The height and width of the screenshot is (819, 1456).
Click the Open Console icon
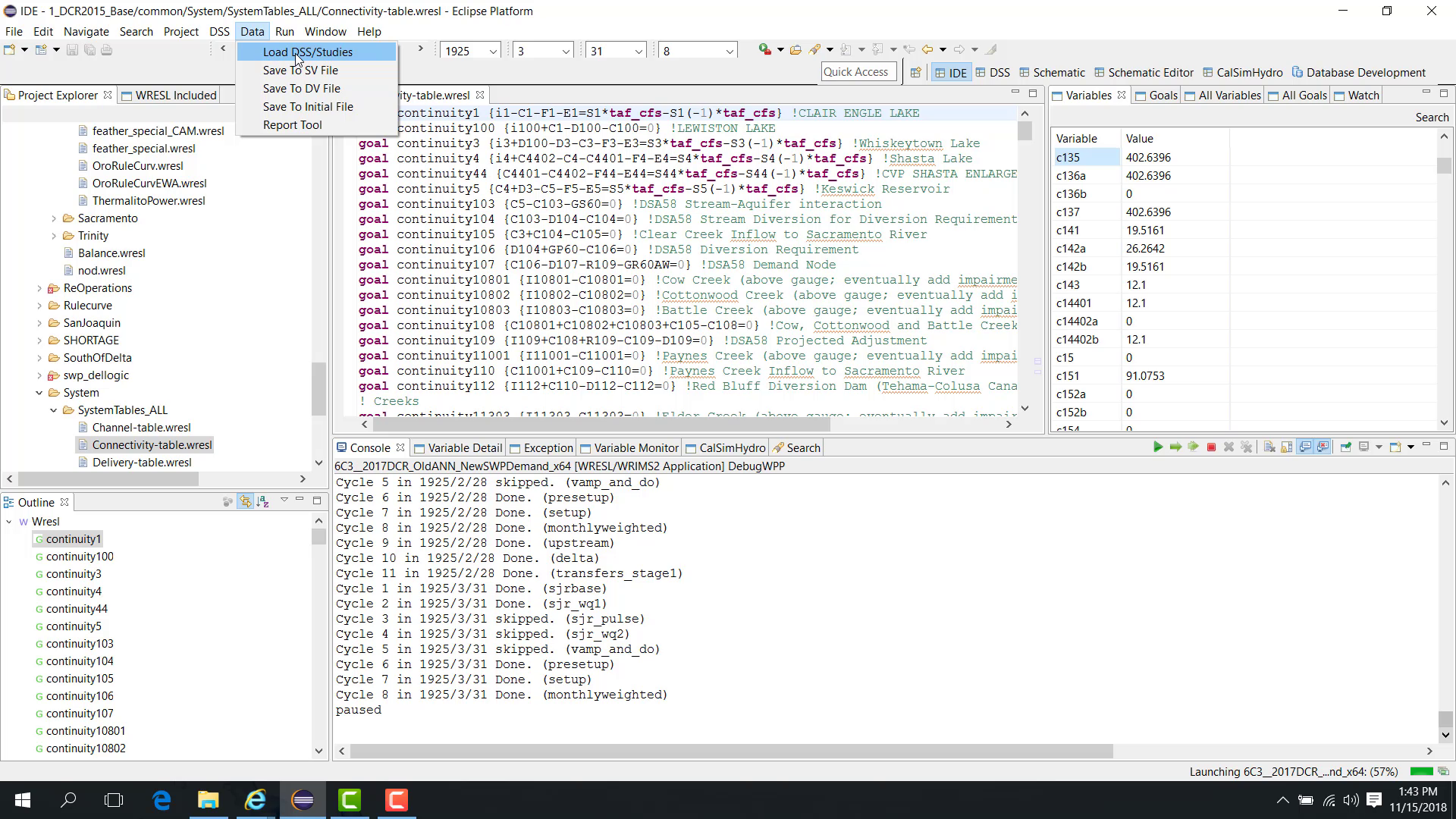click(1395, 447)
